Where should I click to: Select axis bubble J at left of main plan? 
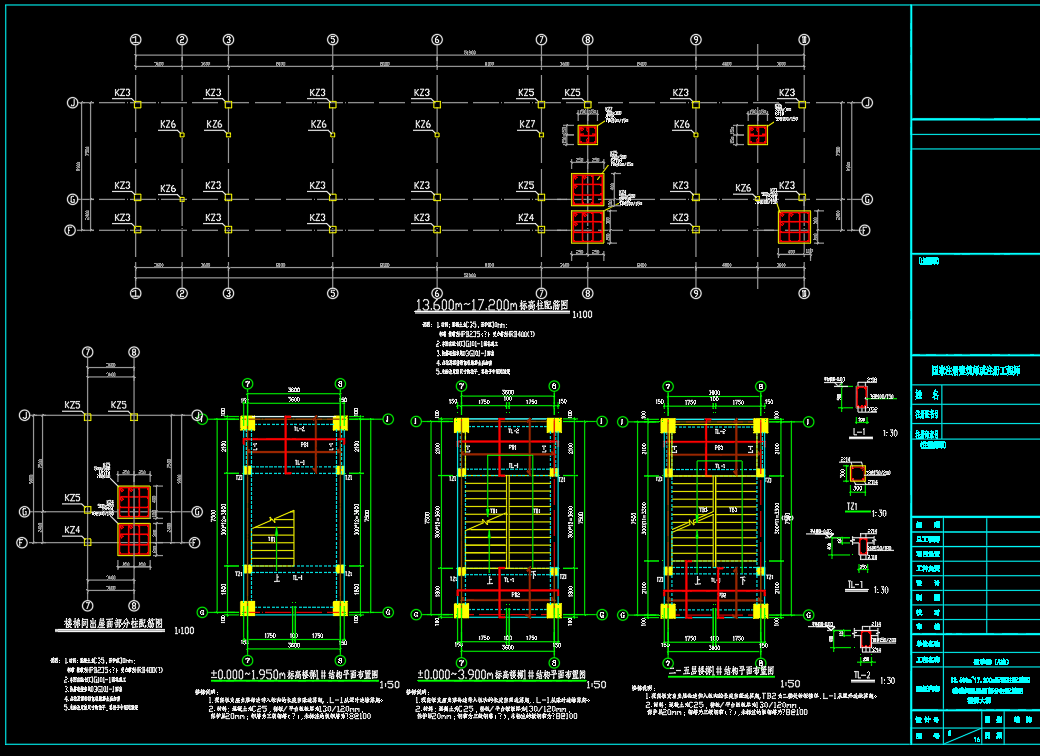pos(72,103)
